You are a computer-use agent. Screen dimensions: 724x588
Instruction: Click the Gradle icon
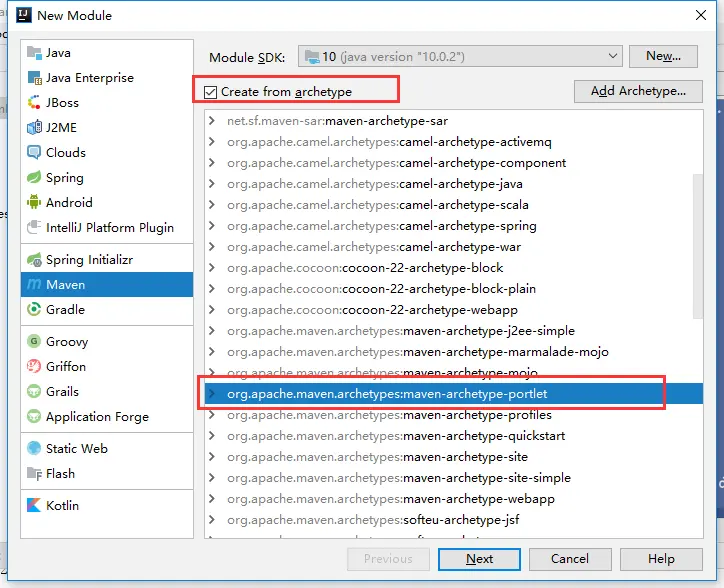coord(34,309)
